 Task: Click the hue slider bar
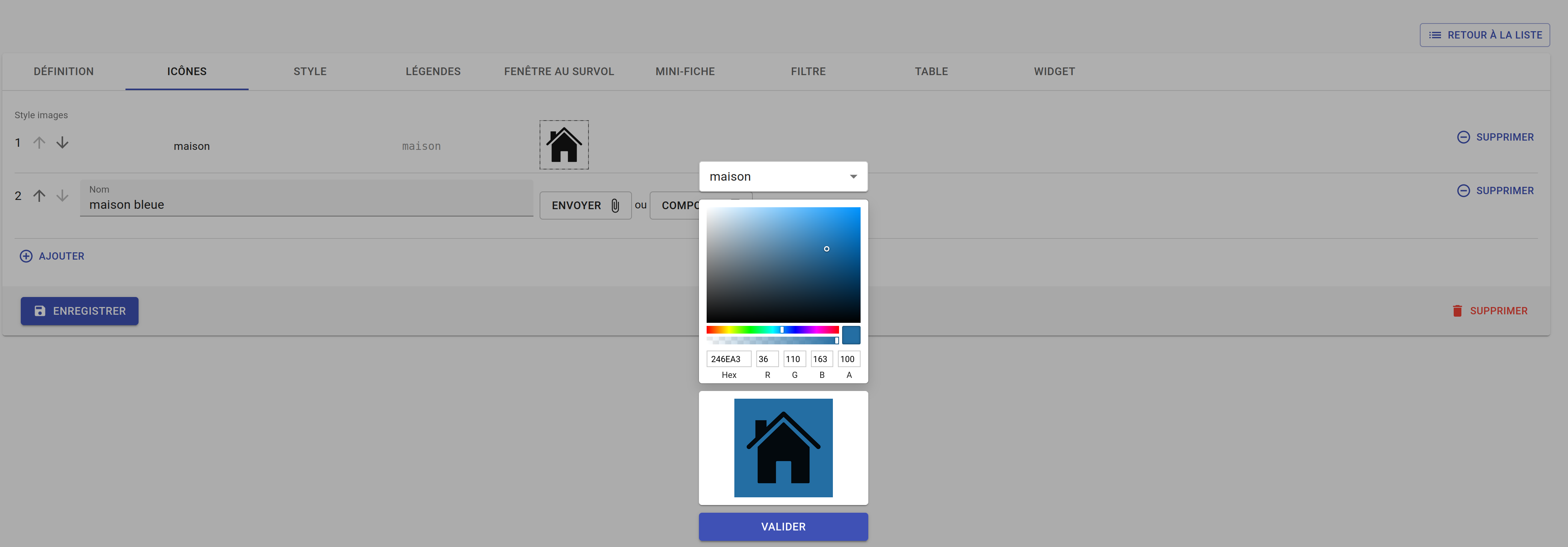pyautogui.click(x=772, y=330)
